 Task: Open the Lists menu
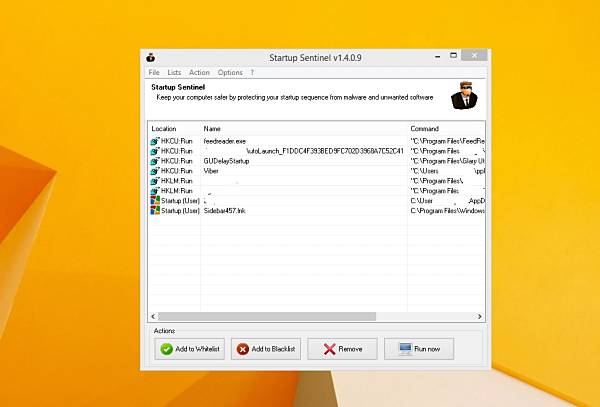174,72
